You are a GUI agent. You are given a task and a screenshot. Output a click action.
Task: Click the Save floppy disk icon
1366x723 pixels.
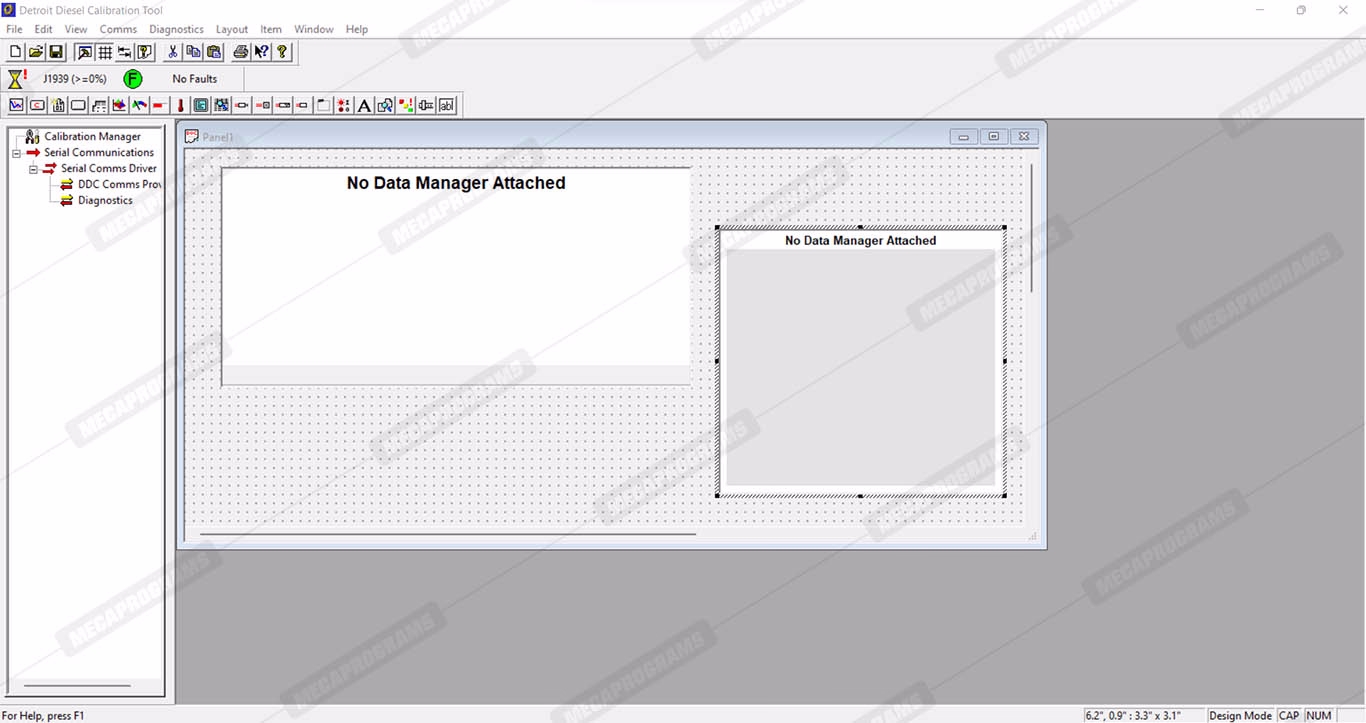tap(56, 52)
